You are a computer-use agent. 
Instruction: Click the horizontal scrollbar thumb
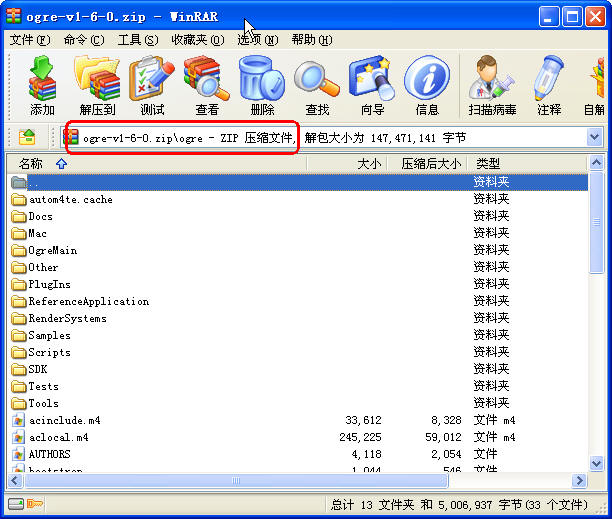(x=236, y=480)
